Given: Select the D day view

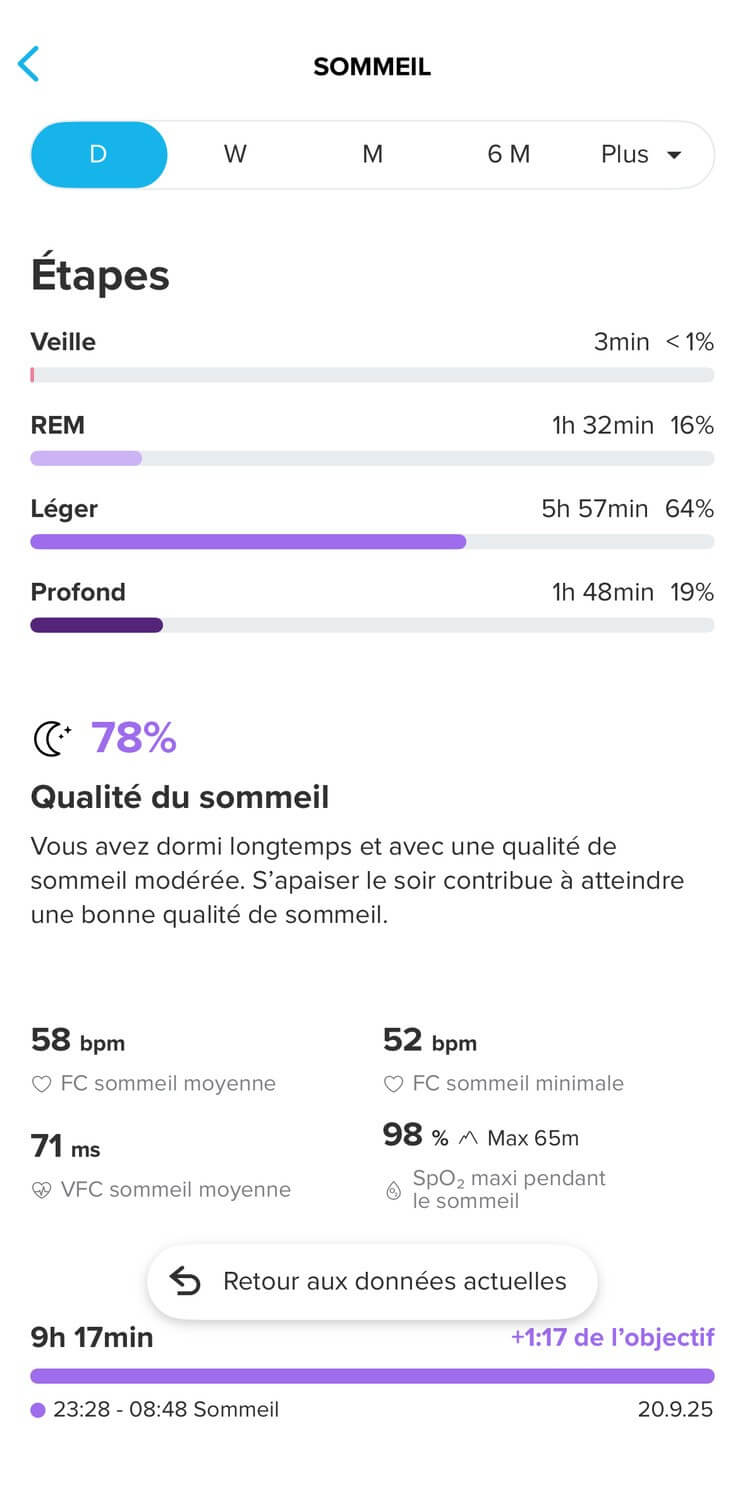Looking at the screenshot, I should pyautogui.click(x=98, y=155).
